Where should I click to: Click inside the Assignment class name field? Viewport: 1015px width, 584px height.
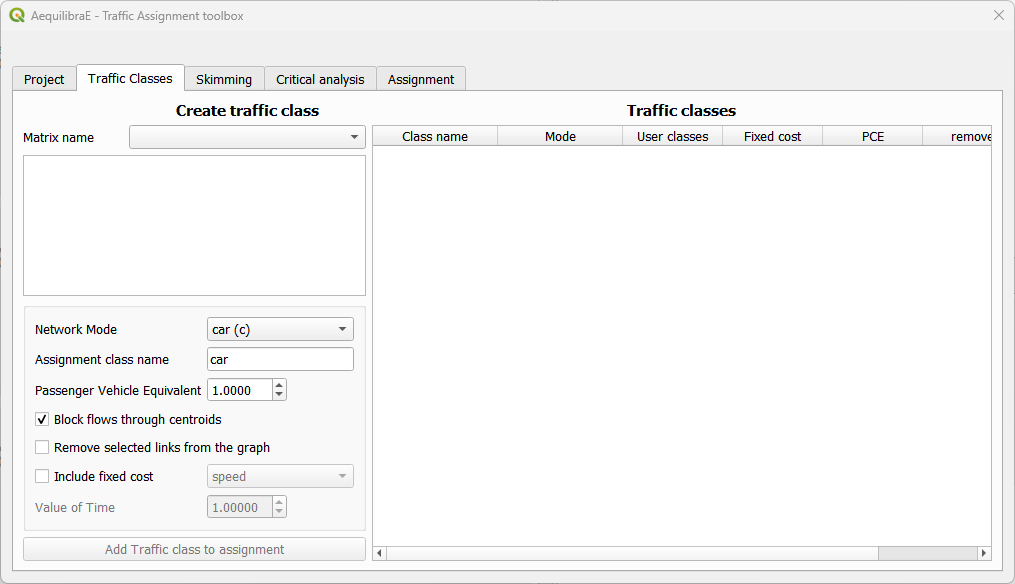pos(280,359)
